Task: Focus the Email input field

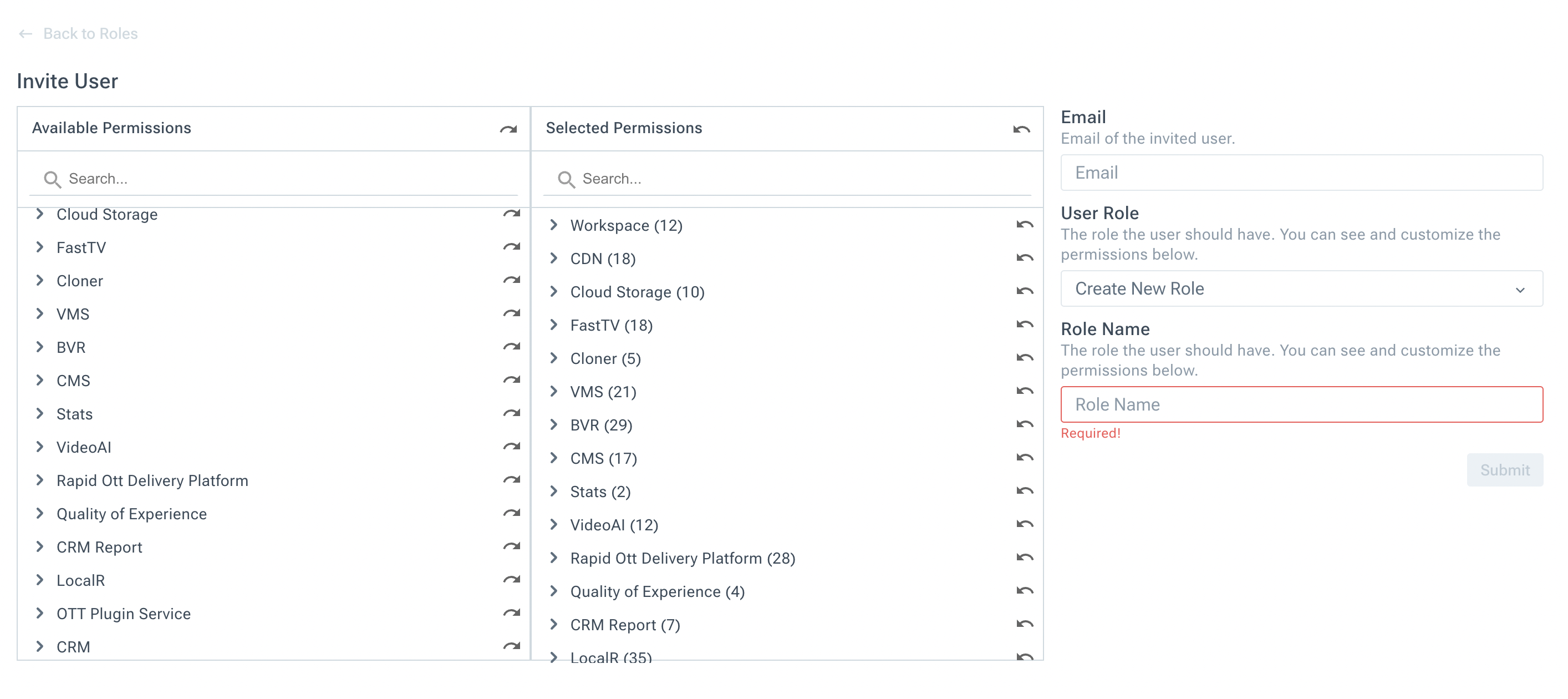Action: 1301,173
